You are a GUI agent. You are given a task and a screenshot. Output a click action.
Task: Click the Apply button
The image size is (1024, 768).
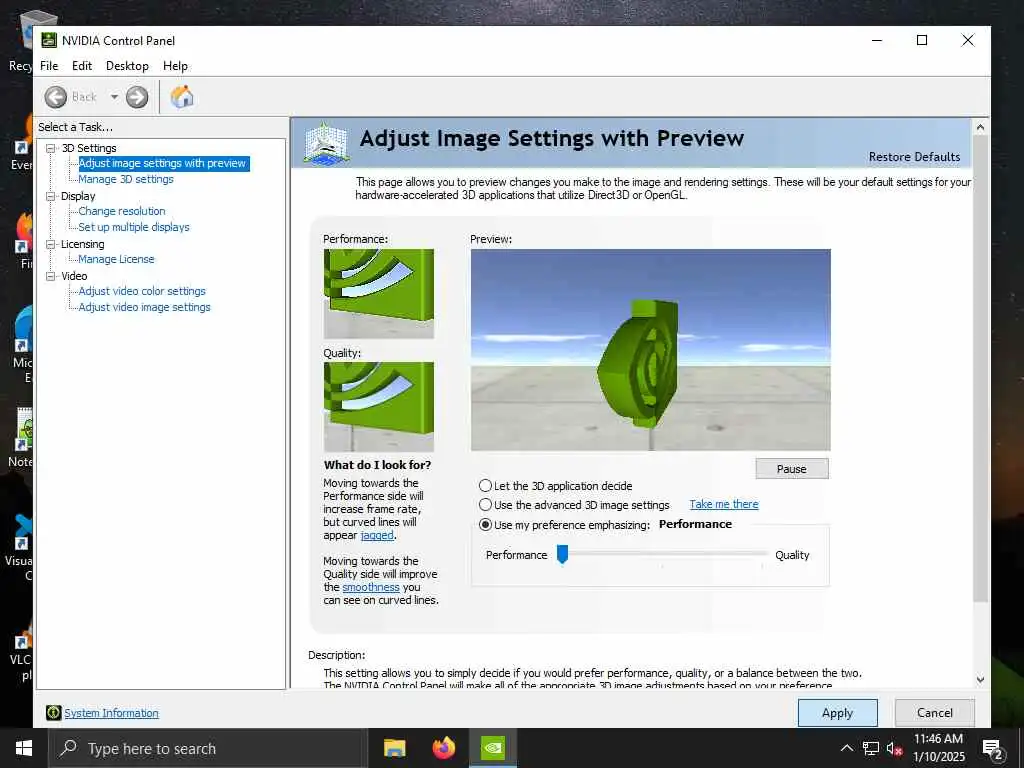click(837, 713)
